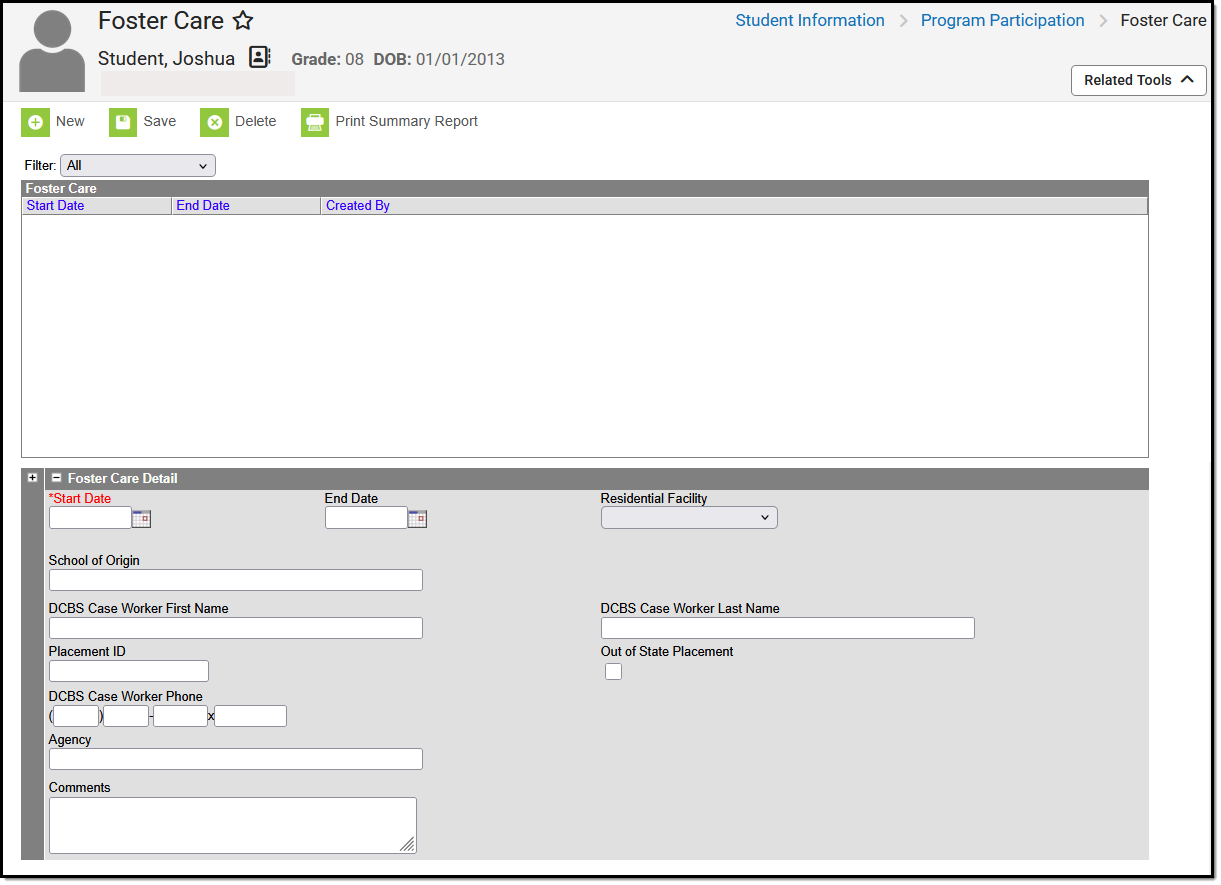
Task: Toggle the favorite star next to Foster Care
Action: (241, 19)
